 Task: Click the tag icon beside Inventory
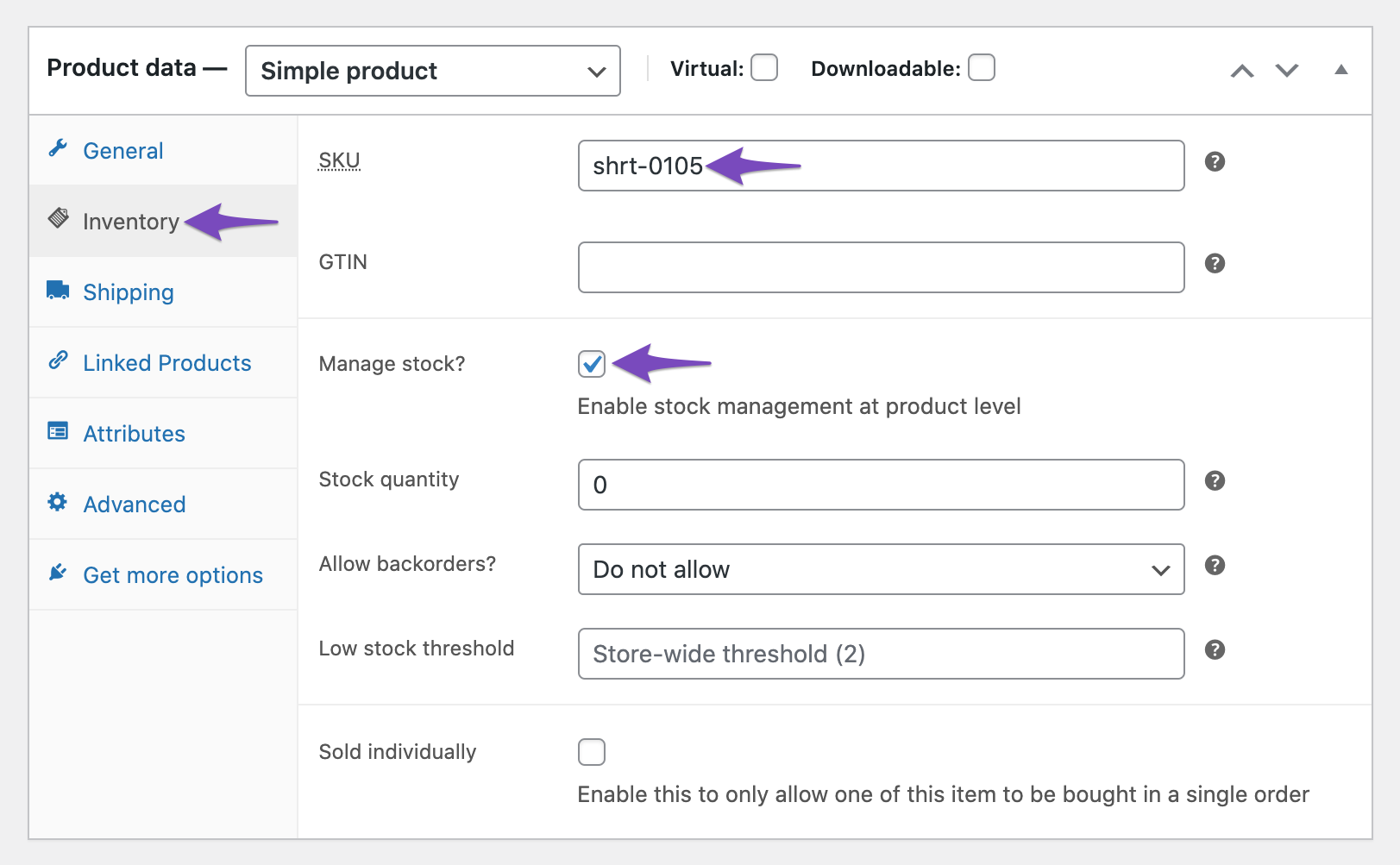[58, 218]
